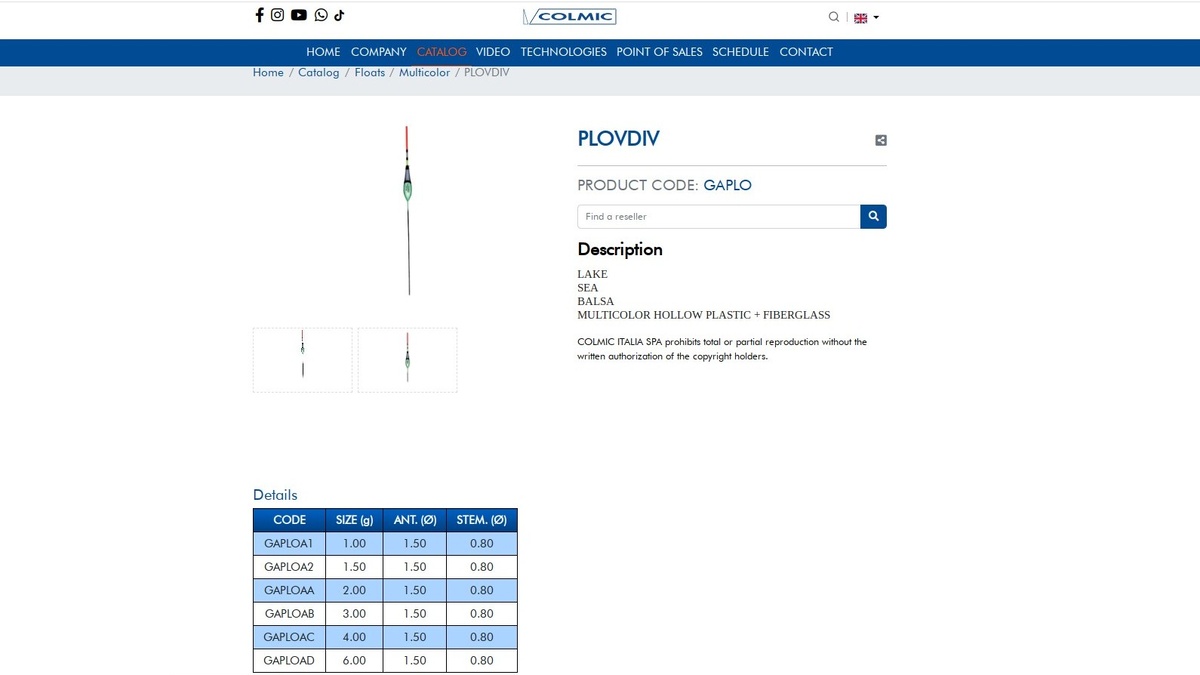Open SCHEDULE menu item

741,52
